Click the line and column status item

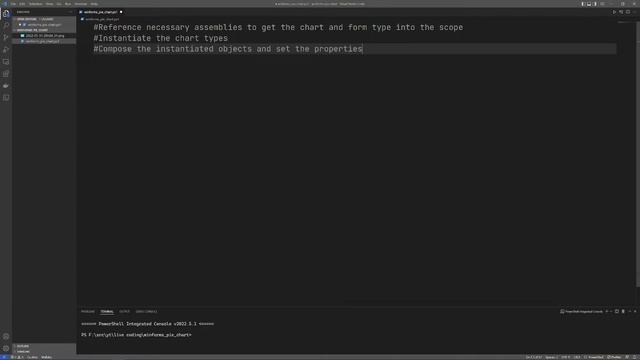(x=534, y=357)
